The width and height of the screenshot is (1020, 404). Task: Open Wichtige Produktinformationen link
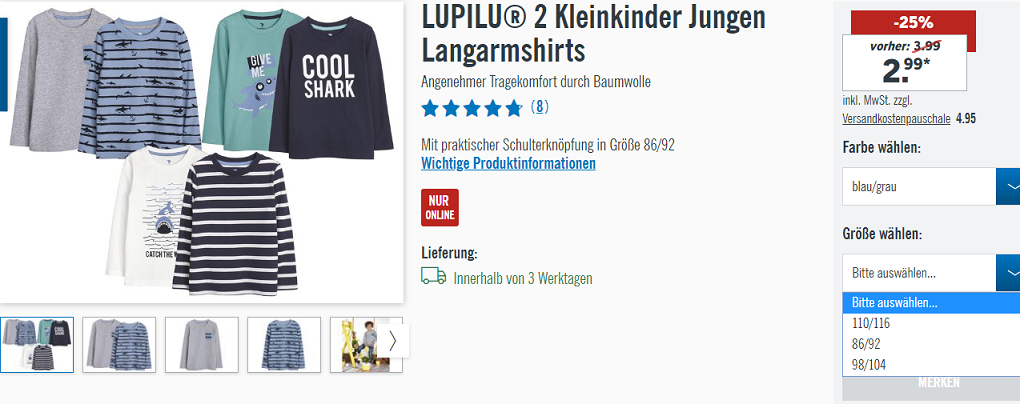pyautogui.click(x=508, y=163)
